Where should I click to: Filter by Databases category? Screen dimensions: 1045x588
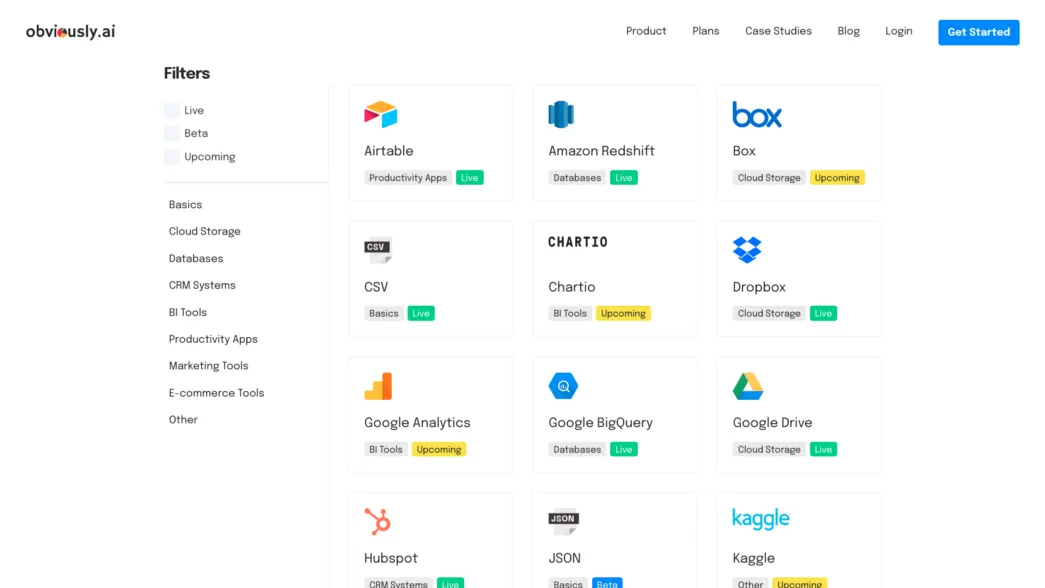click(x=196, y=259)
